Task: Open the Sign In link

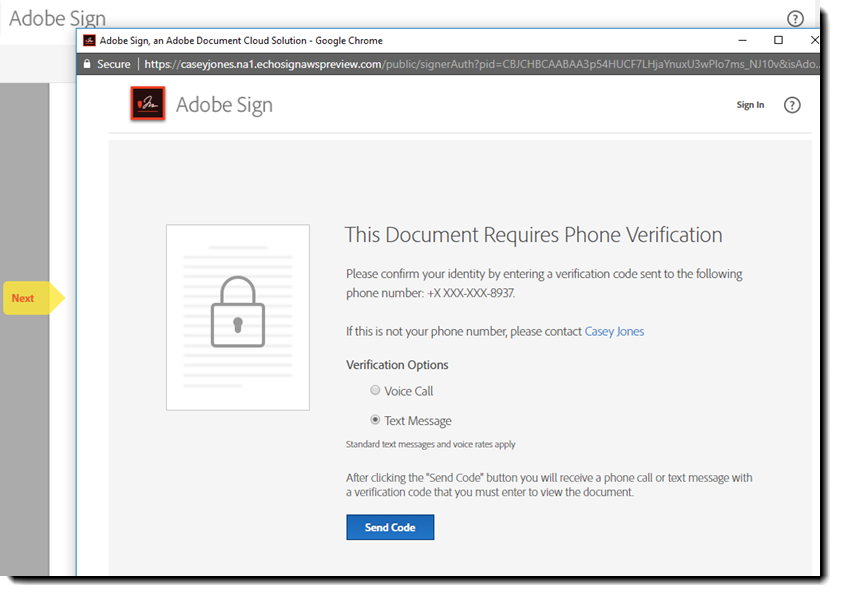Action: (x=750, y=105)
